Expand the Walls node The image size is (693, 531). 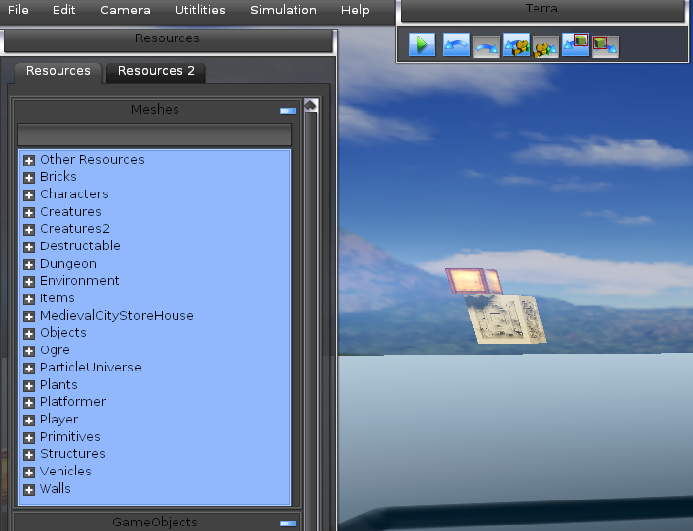point(29,489)
